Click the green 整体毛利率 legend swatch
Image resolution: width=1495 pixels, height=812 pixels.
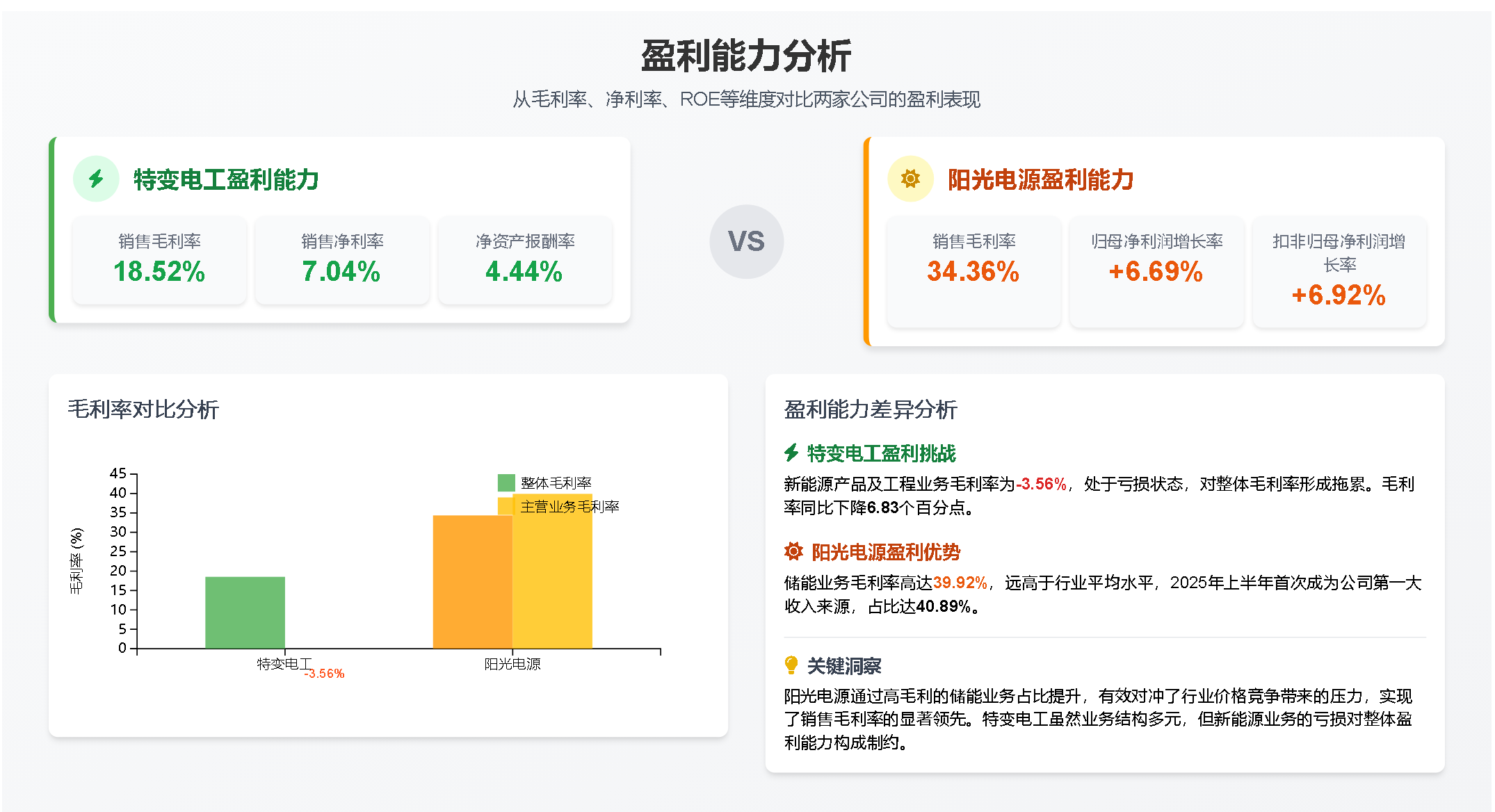click(506, 482)
